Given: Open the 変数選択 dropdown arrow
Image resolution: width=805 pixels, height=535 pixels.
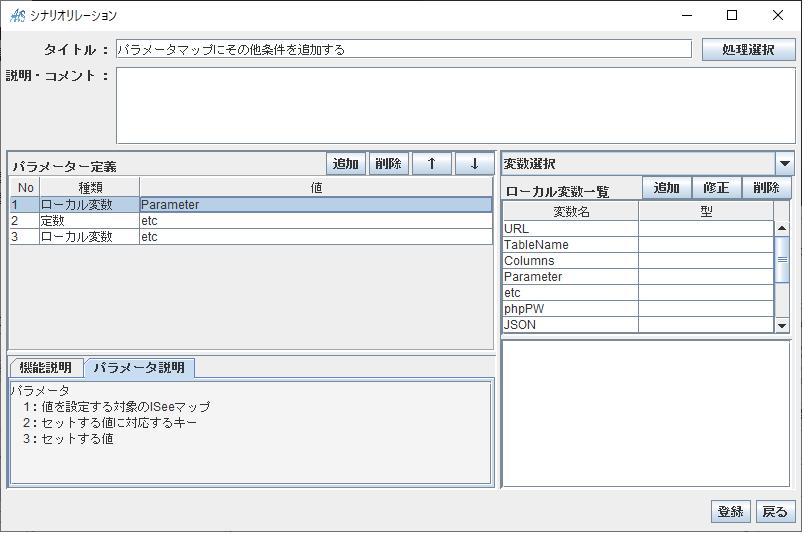Looking at the screenshot, I should click(784, 164).
